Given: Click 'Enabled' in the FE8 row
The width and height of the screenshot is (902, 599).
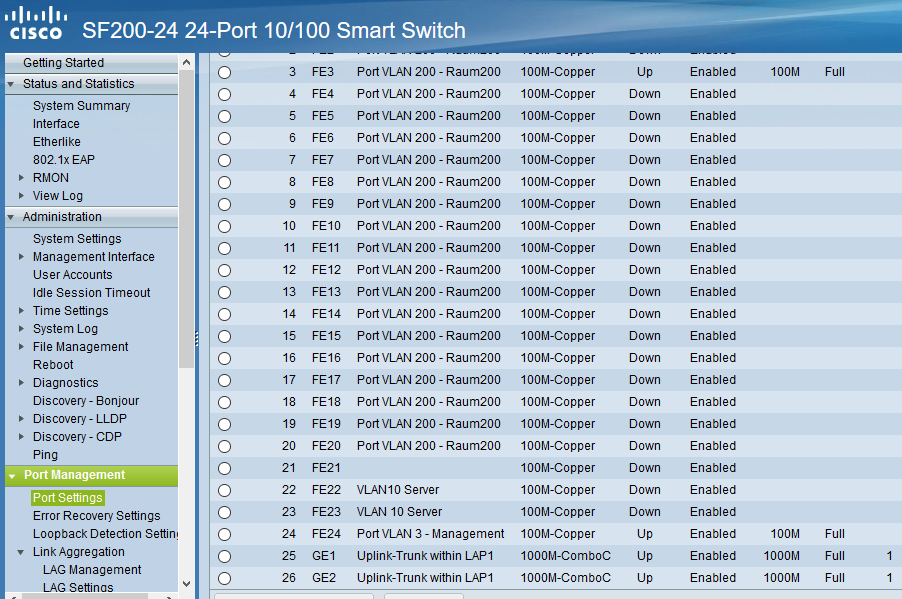Looking at the screenshot, I should 713,182.
